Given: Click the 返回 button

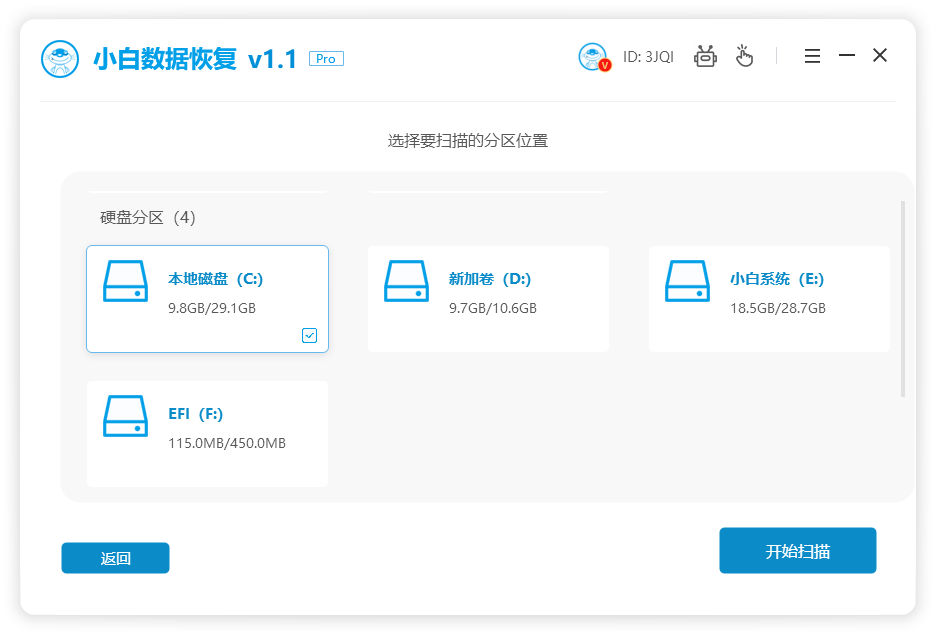Looking at the screenshot, I should pos(115,558).
